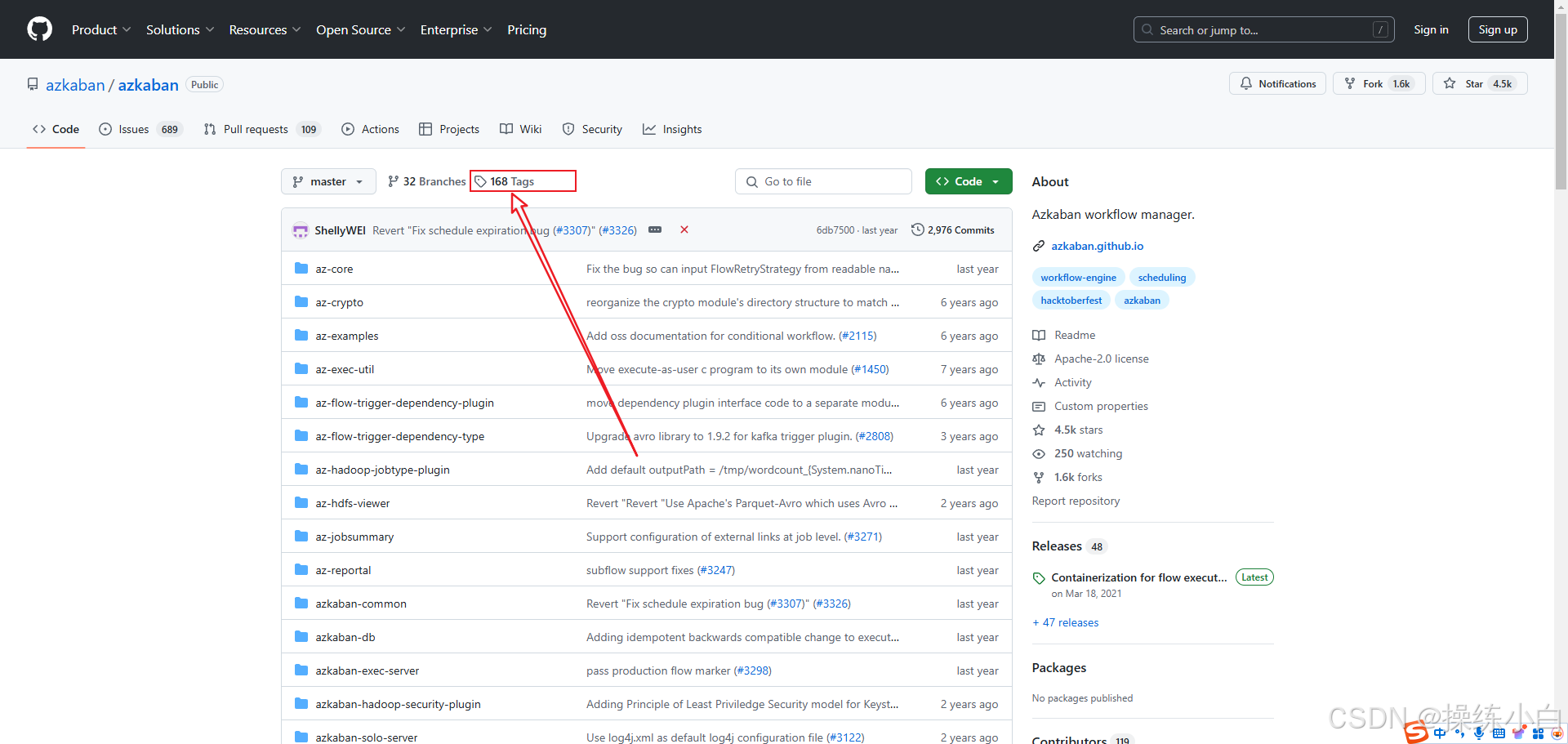Open the master branch dropdown
1568x744 pixels.
pyautogui.click(x=328, y=181)
